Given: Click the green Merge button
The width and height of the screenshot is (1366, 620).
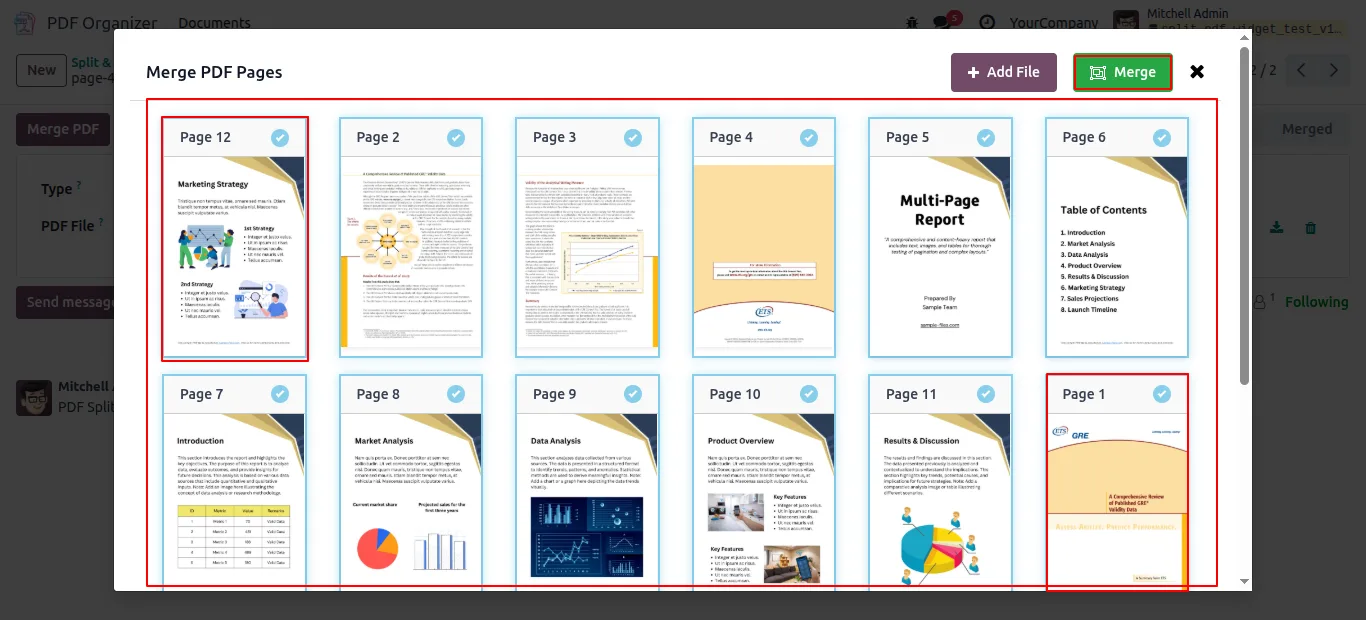Looking at the screenshot, I should point(1123,72).
